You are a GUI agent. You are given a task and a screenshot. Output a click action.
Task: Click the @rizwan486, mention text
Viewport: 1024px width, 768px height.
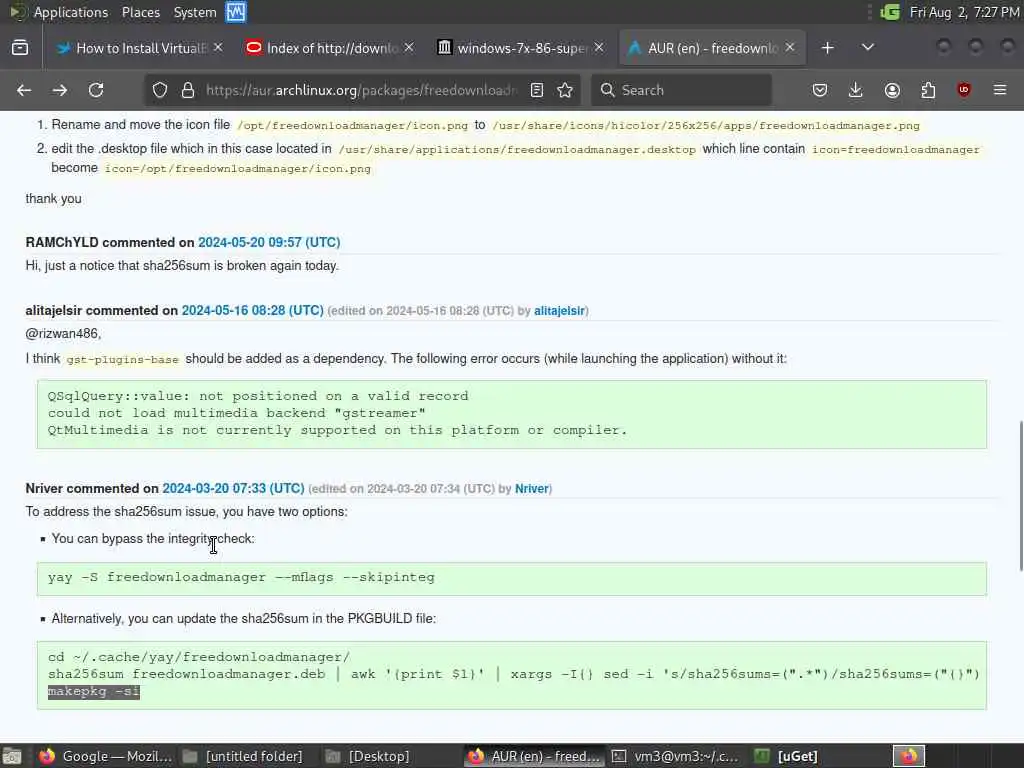click(x=63, y=334)
